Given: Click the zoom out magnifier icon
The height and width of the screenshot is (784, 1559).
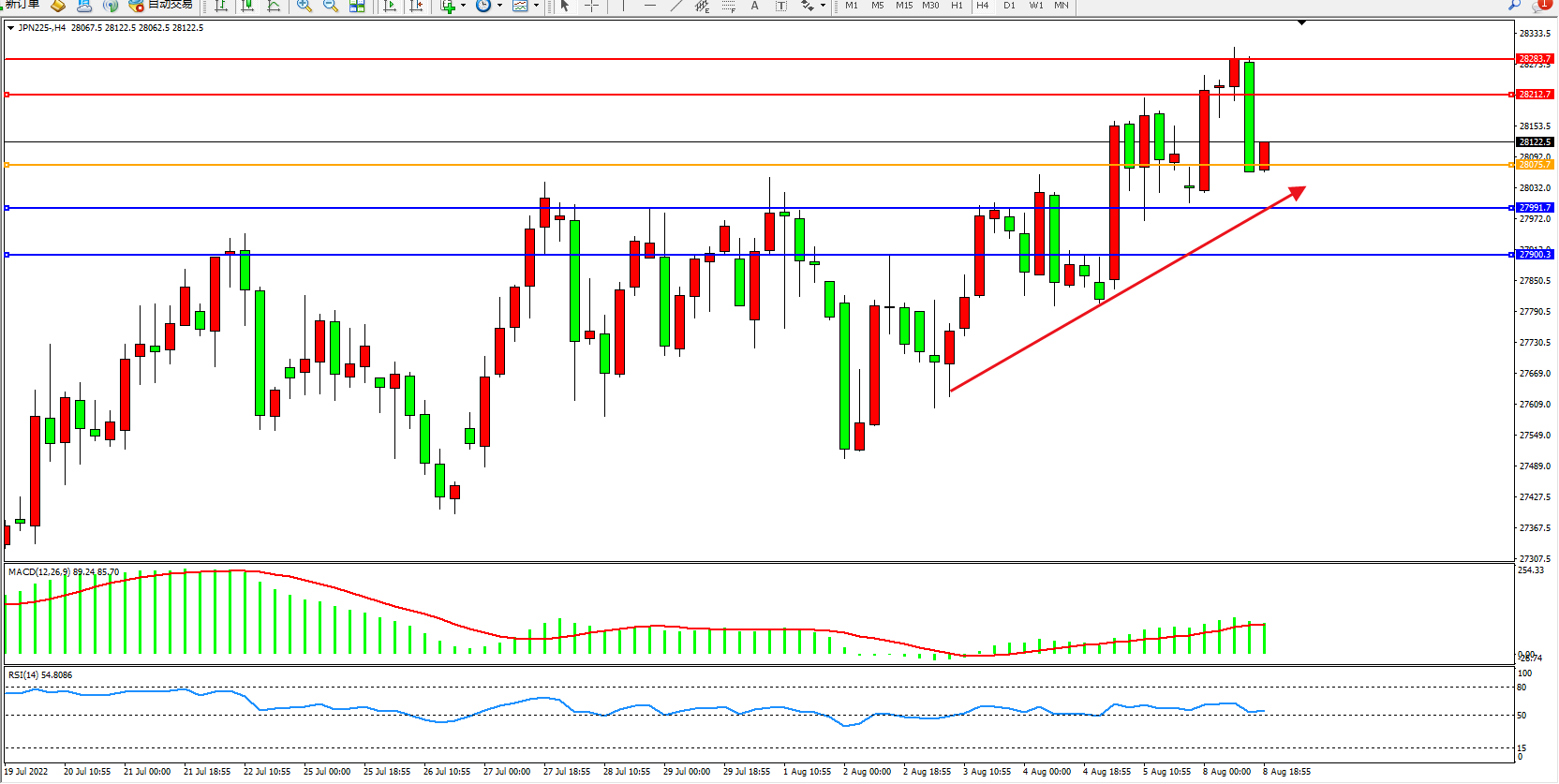Looking at the screenshot, I should coord(331,6).
